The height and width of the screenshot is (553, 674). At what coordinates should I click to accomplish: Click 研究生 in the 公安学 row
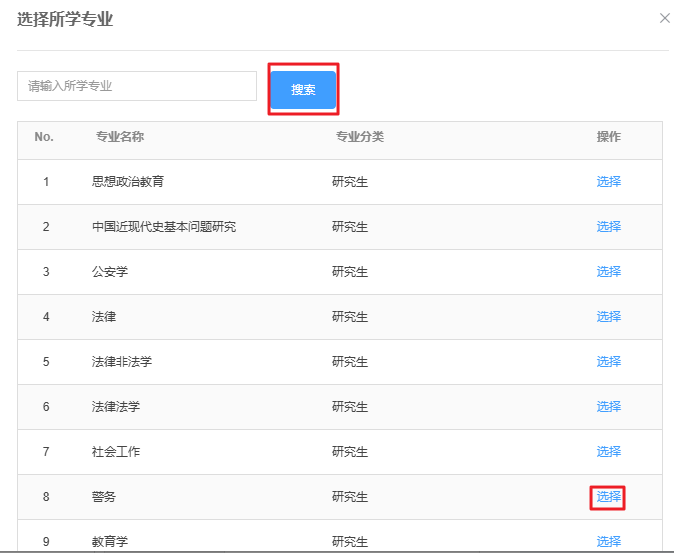350,272
